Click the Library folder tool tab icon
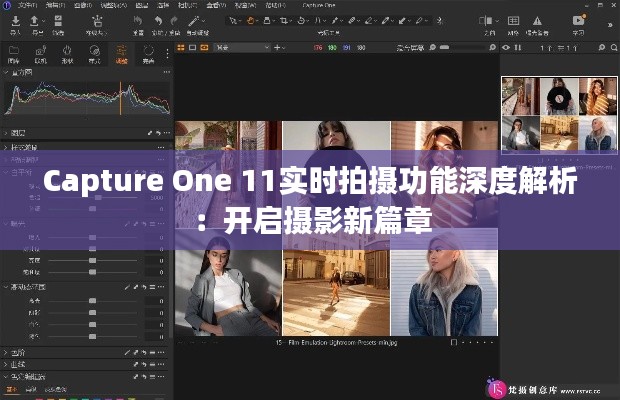Viewport: 620px width, 400px height. [x=14, y=51]
